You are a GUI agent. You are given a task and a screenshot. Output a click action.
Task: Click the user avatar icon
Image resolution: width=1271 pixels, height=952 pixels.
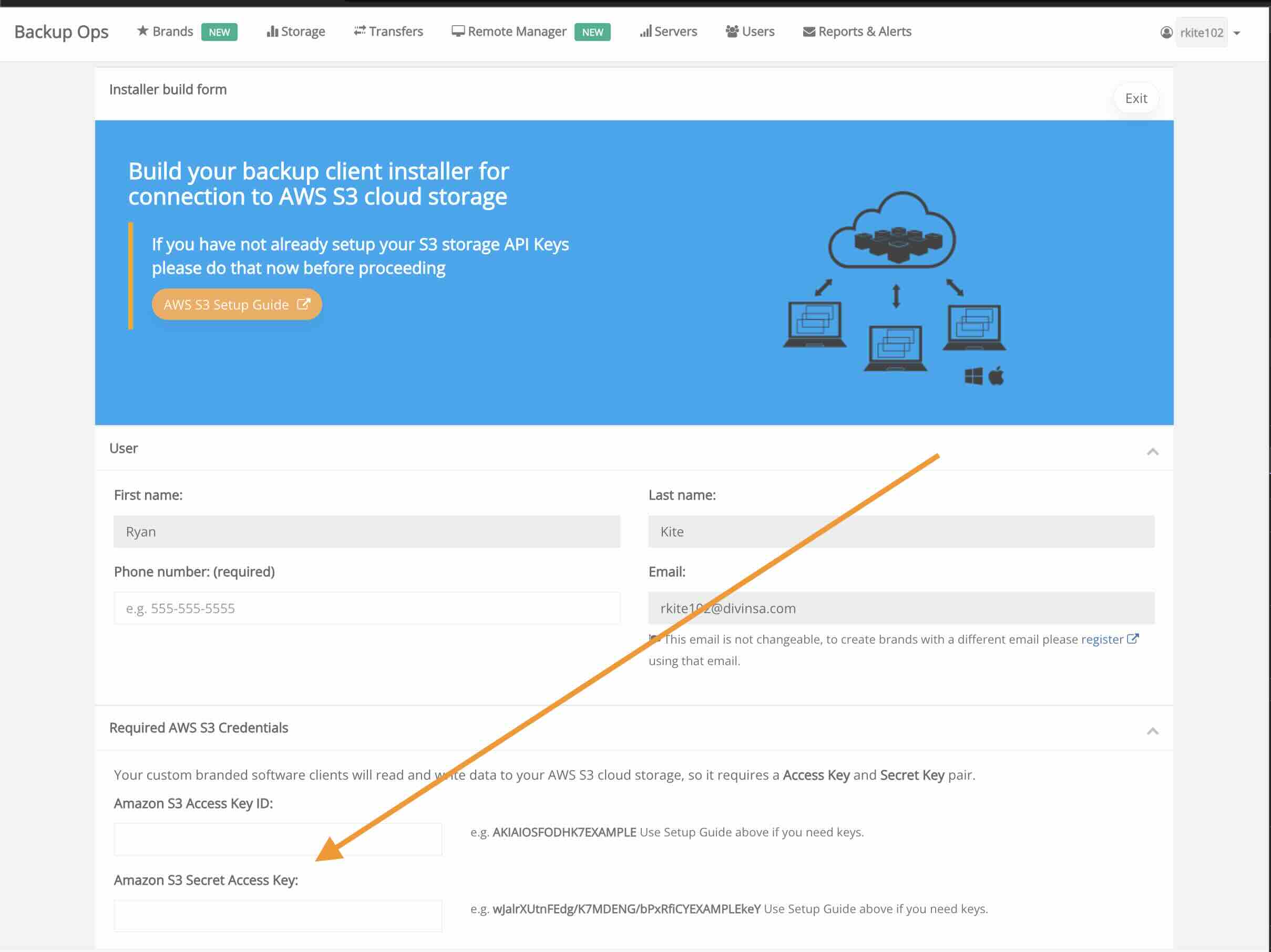(x=1166, y=33)
